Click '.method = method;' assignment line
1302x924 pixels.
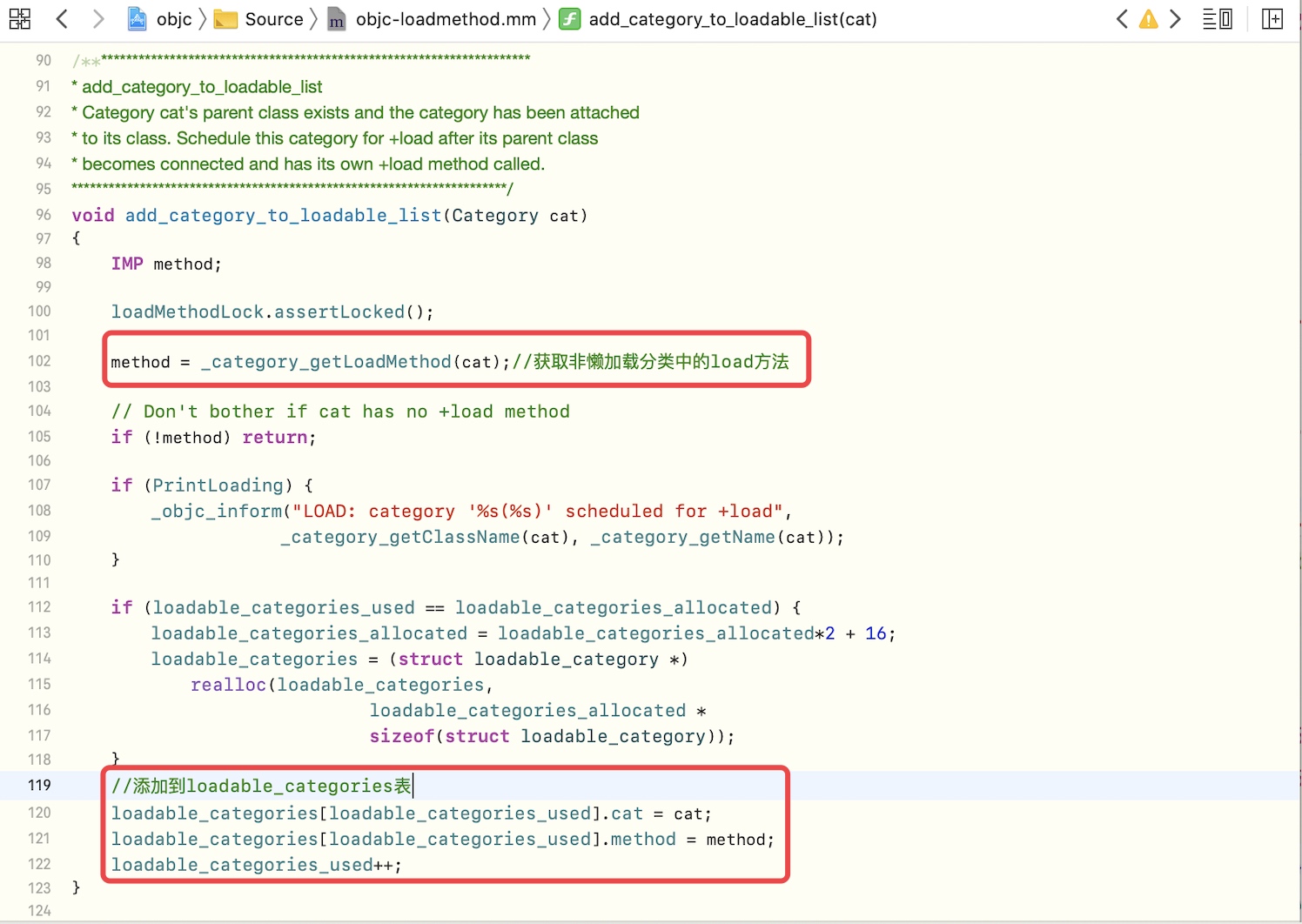443,839
